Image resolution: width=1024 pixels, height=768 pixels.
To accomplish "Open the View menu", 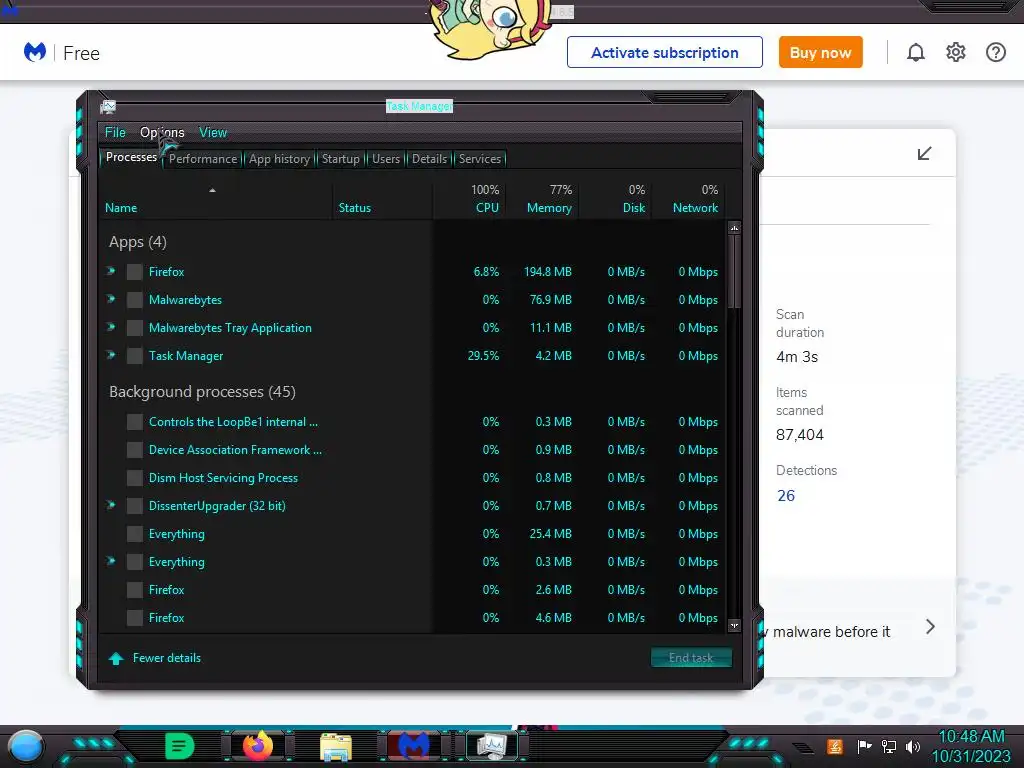I will 213,133.
